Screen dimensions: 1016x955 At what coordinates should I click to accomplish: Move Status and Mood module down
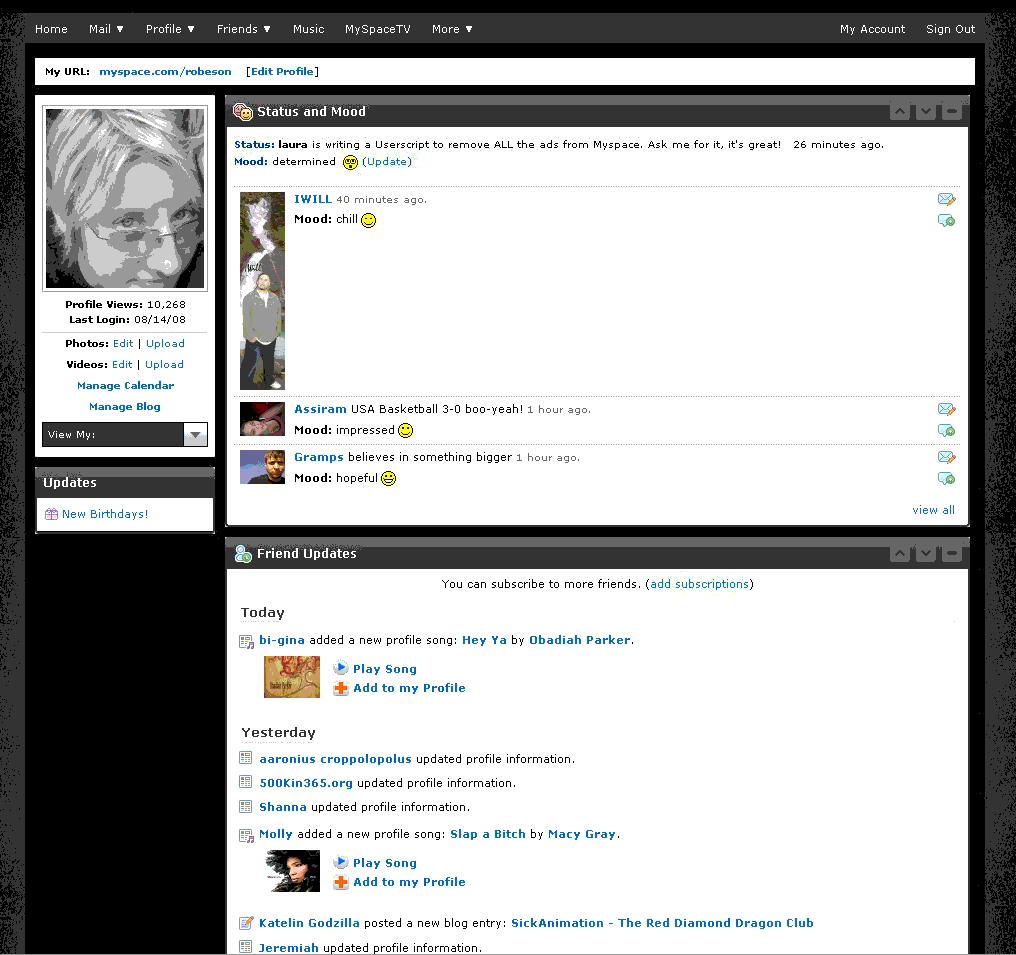coord(925,111)
